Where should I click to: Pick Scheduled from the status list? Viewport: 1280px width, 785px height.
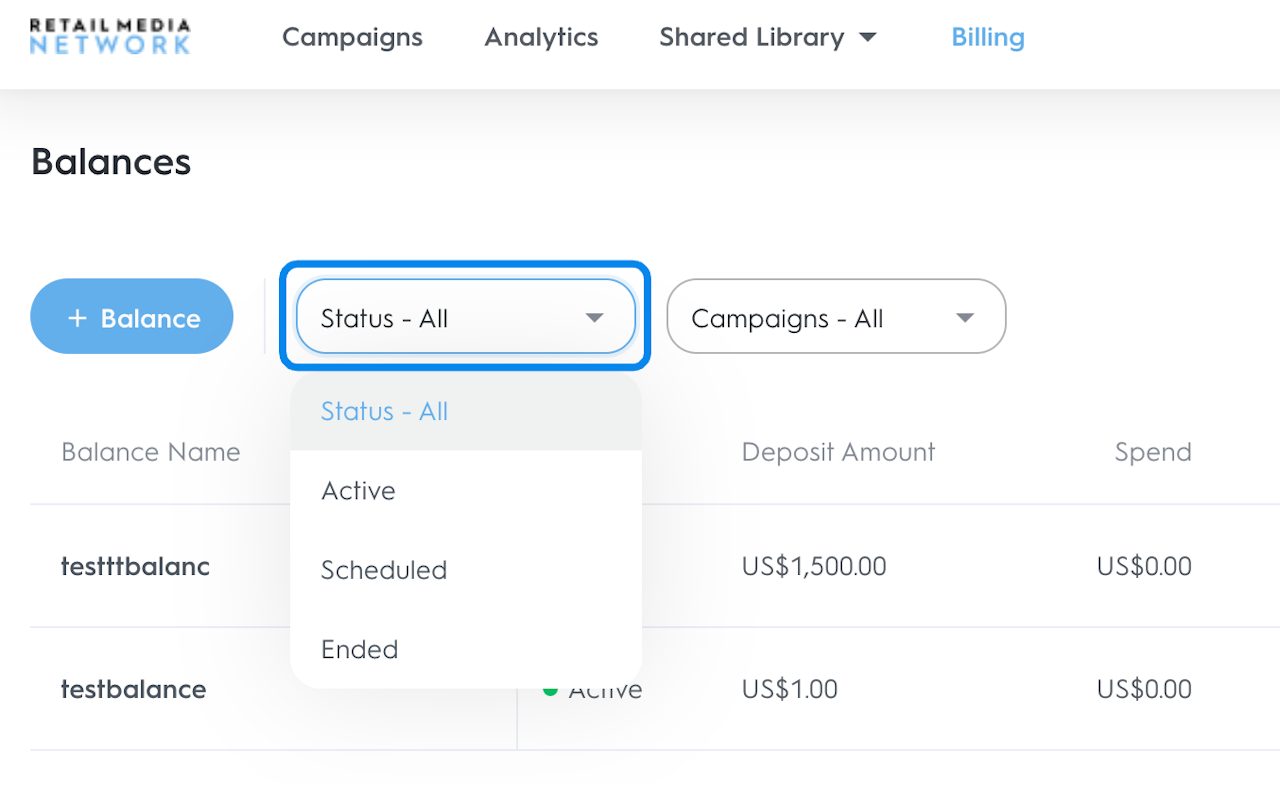pos(383,570)
